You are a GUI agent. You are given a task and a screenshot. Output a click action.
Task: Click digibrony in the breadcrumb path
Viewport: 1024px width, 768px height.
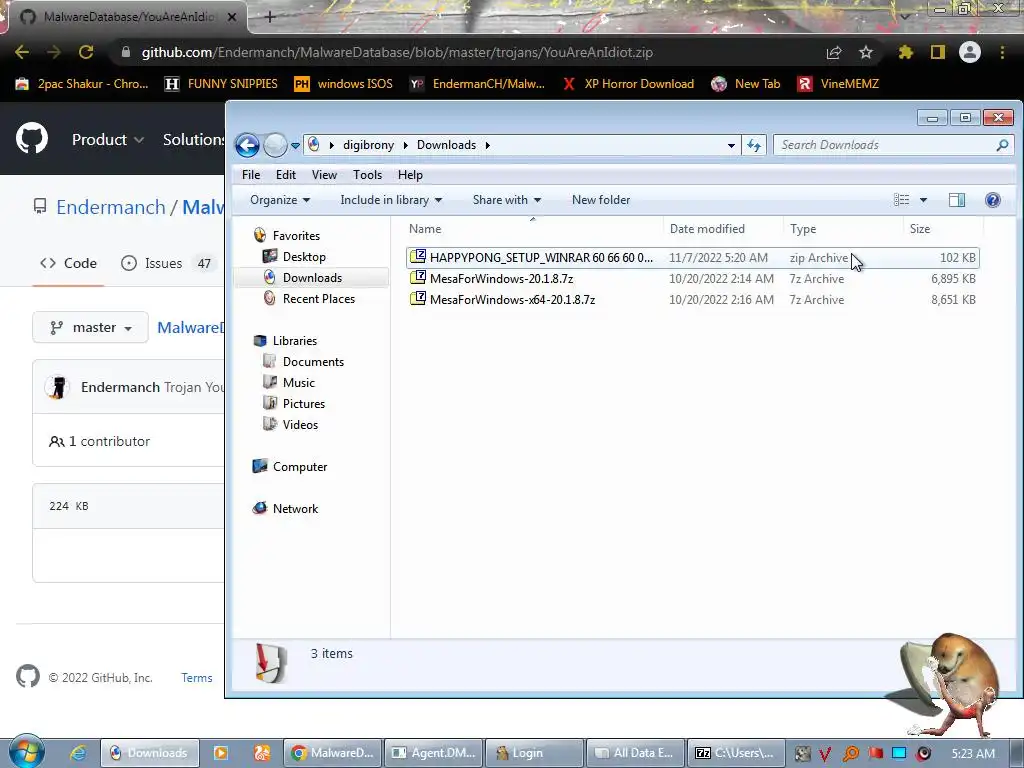point(368,145)
